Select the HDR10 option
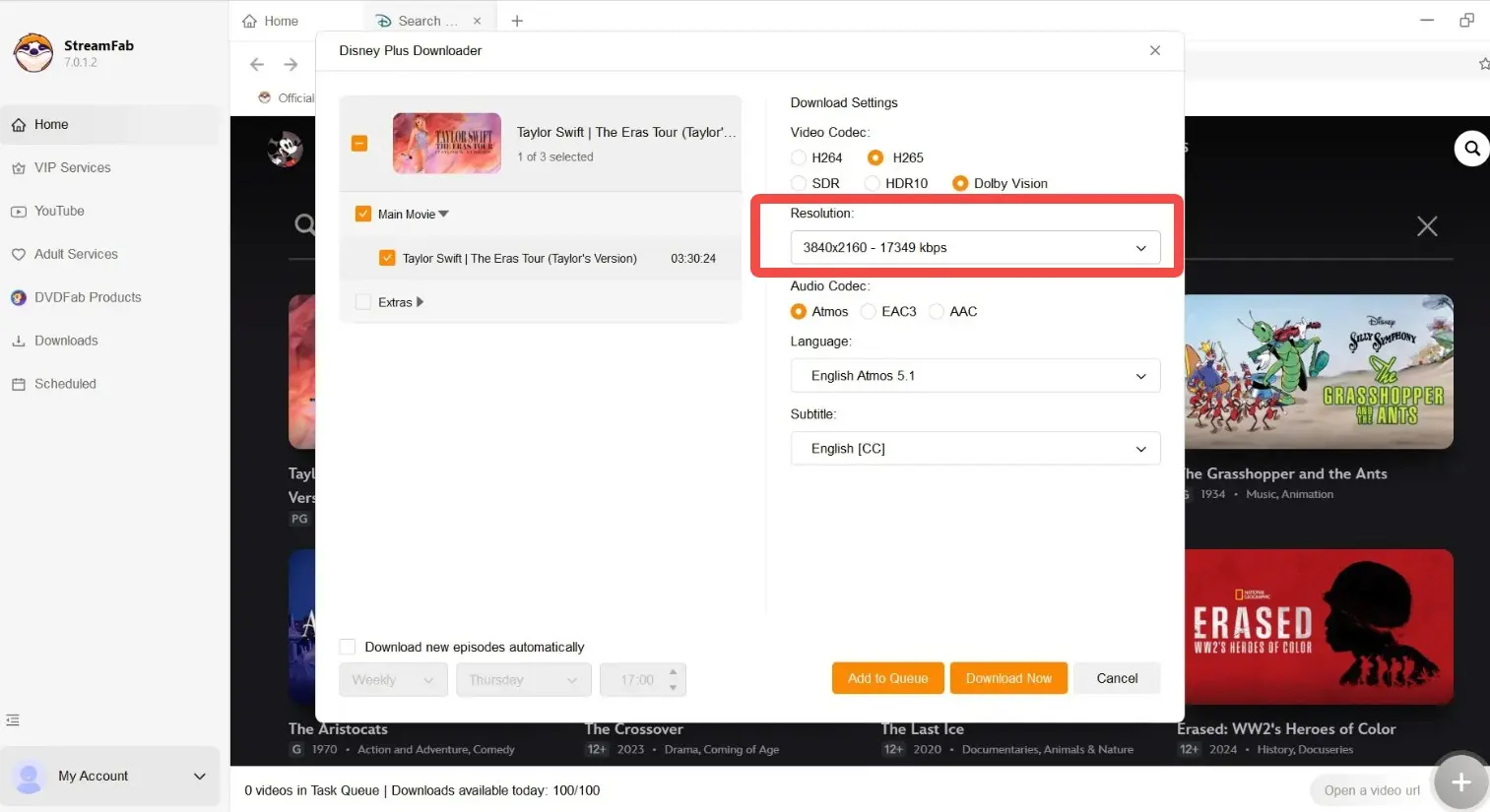Screen dimensions: 1490x812 872,183
